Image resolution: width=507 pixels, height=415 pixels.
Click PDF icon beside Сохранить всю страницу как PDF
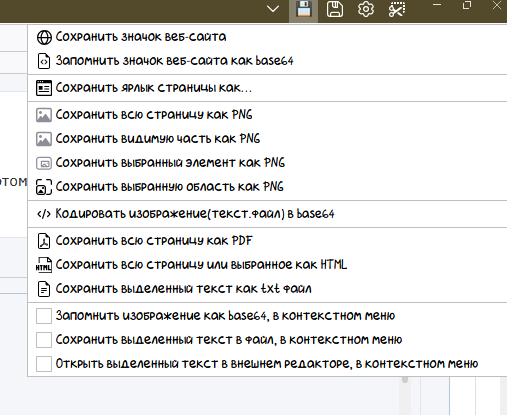(x=44, y=241)
